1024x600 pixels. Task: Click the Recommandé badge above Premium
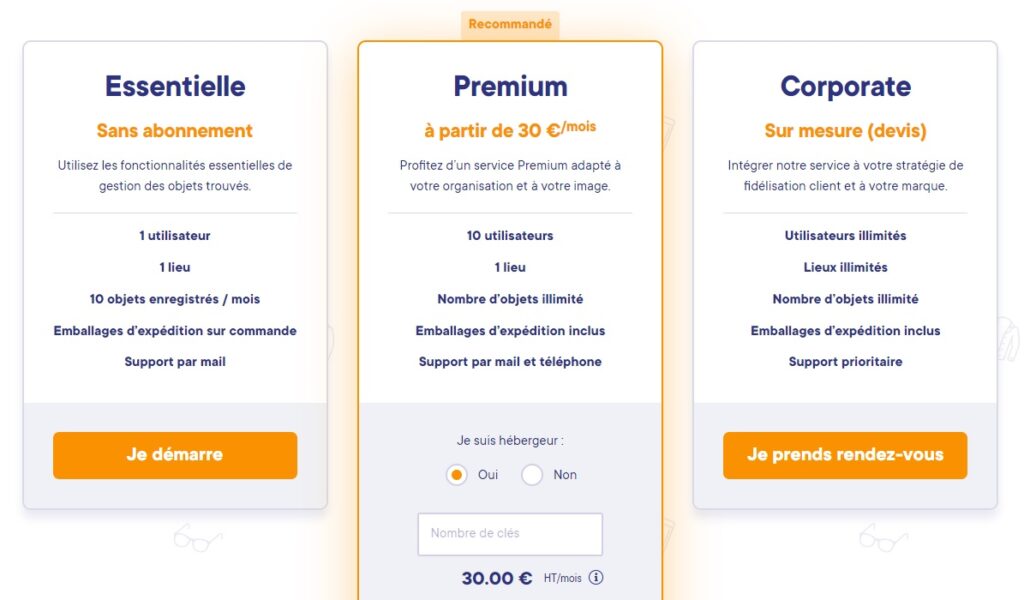click(x=510, y=24)
